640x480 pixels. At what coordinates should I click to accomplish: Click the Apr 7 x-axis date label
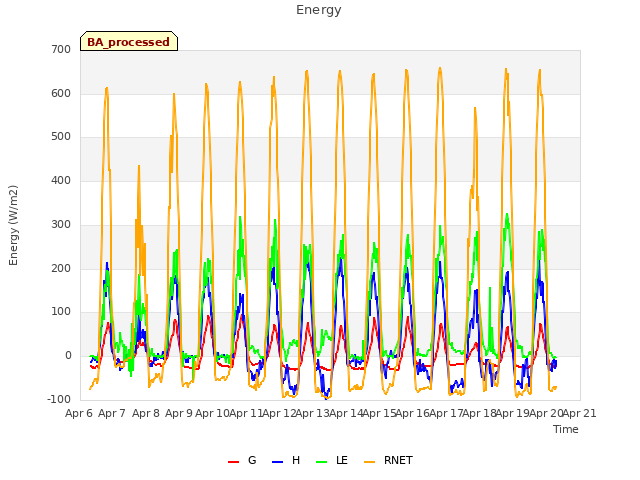click(112, 413)
